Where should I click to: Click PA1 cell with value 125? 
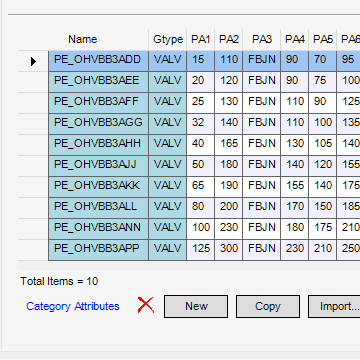tap(201, 250)
